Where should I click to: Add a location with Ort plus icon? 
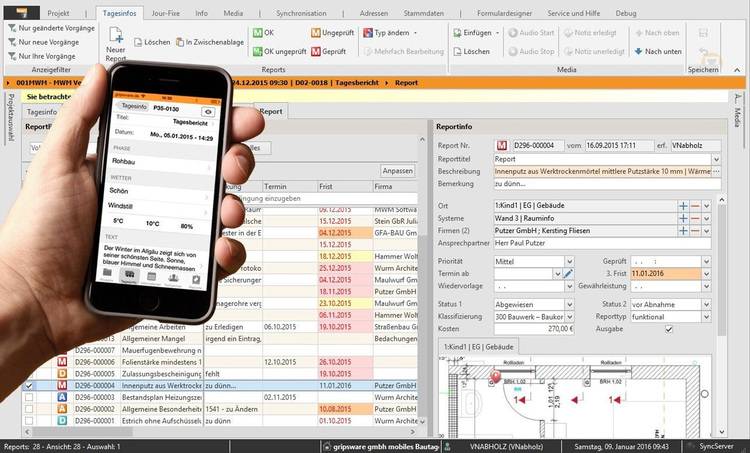[x=683, y=205]
